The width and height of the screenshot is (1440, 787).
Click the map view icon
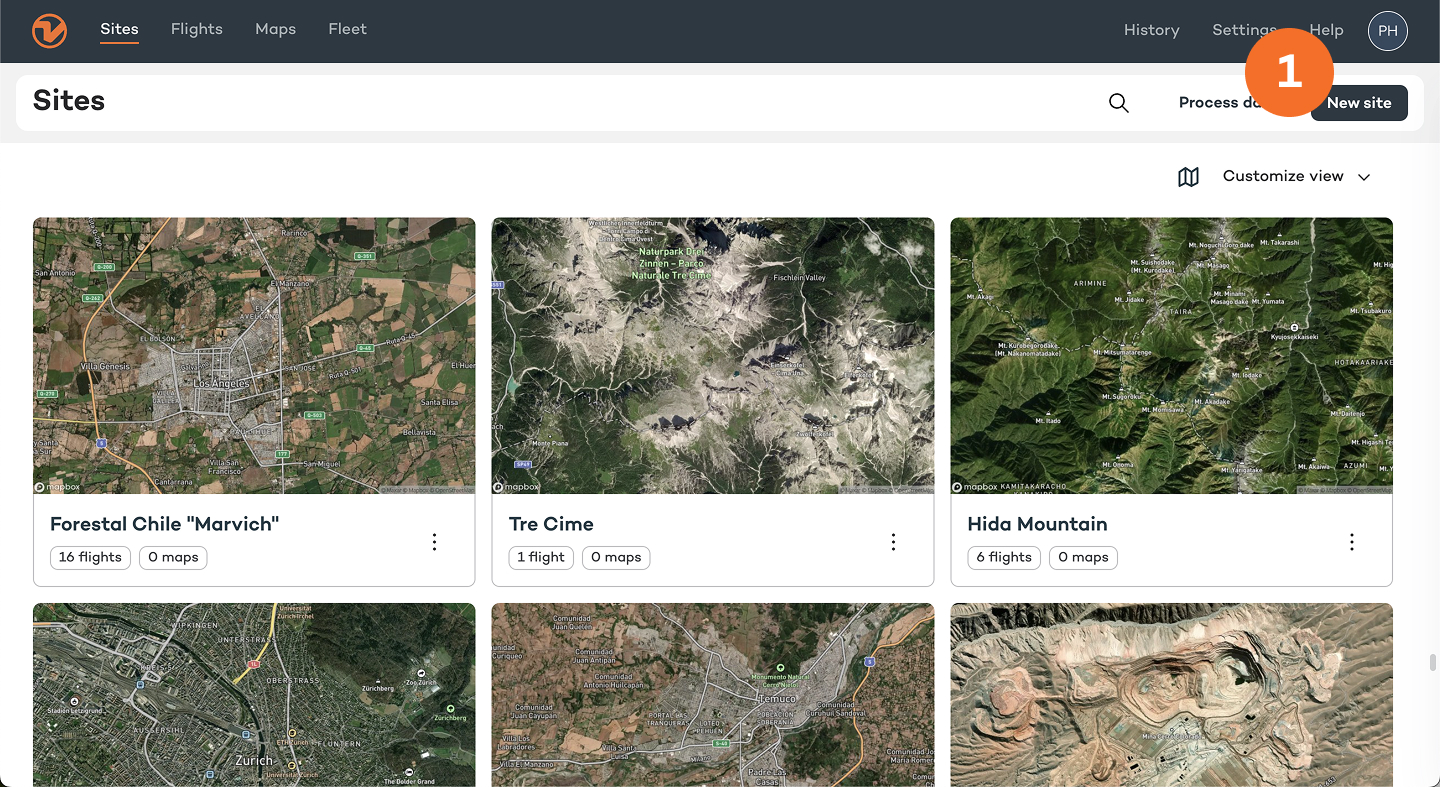pyautogui.click(x=1188, y=177)
